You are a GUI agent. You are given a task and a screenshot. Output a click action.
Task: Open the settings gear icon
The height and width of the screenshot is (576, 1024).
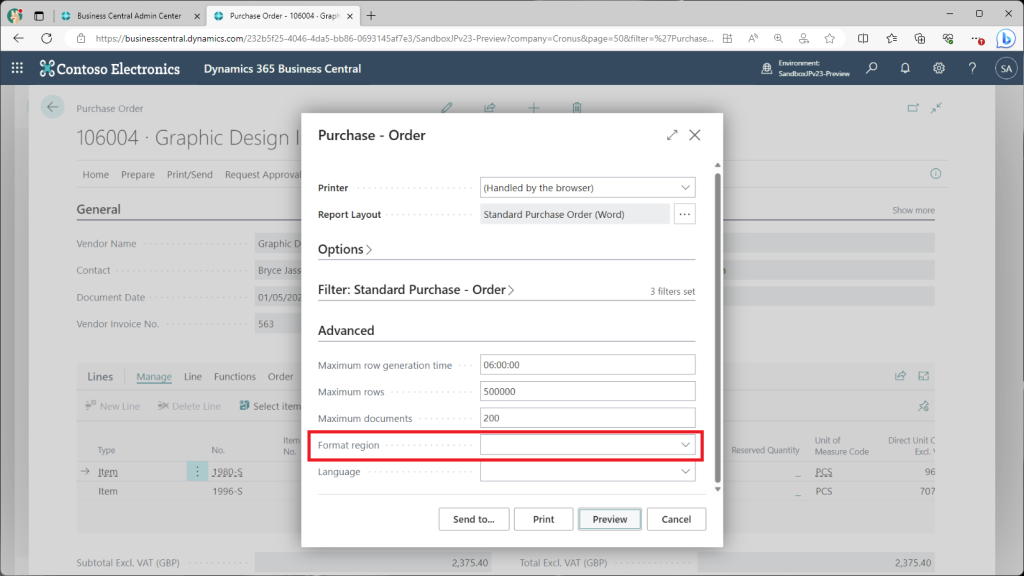pyautogui.click(x=939, y=68)
